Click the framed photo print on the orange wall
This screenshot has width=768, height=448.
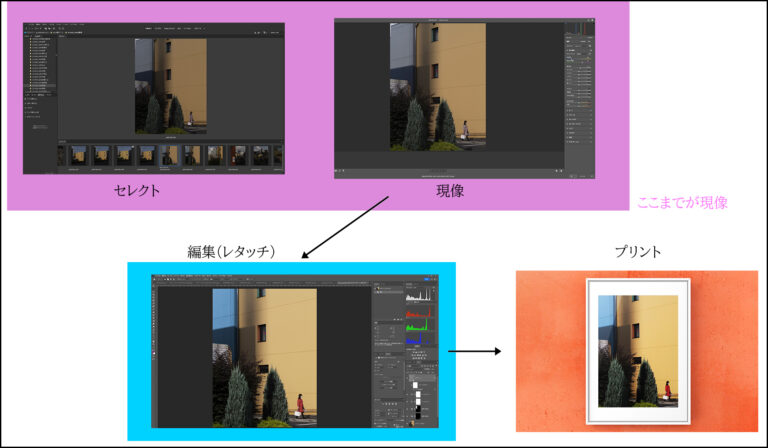(638, 350)
